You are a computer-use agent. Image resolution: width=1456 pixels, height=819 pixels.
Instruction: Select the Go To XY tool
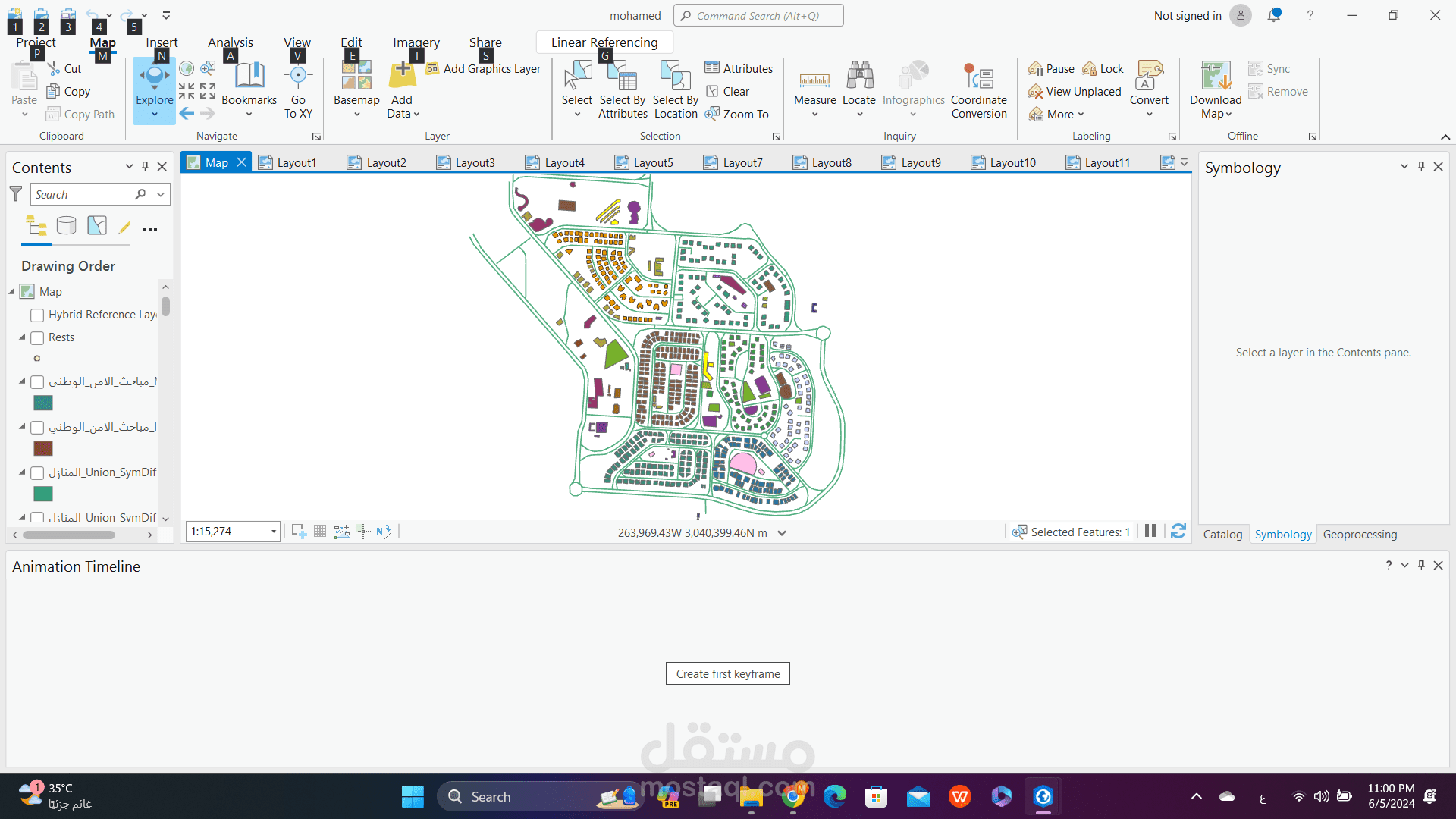298,87
